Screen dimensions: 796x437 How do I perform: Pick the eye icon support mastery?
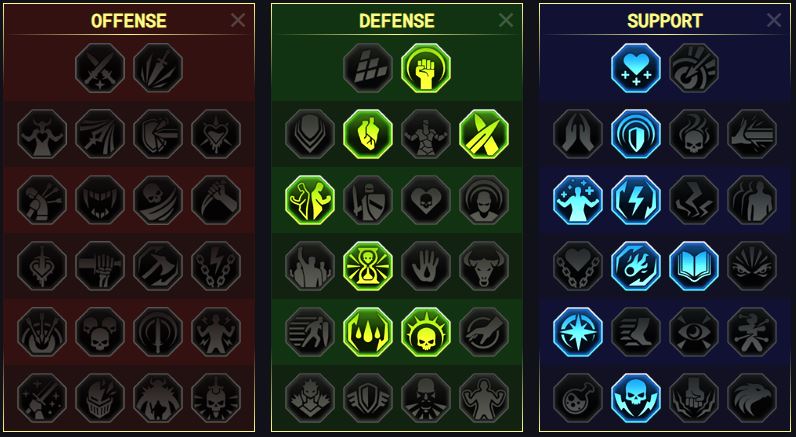694,332
